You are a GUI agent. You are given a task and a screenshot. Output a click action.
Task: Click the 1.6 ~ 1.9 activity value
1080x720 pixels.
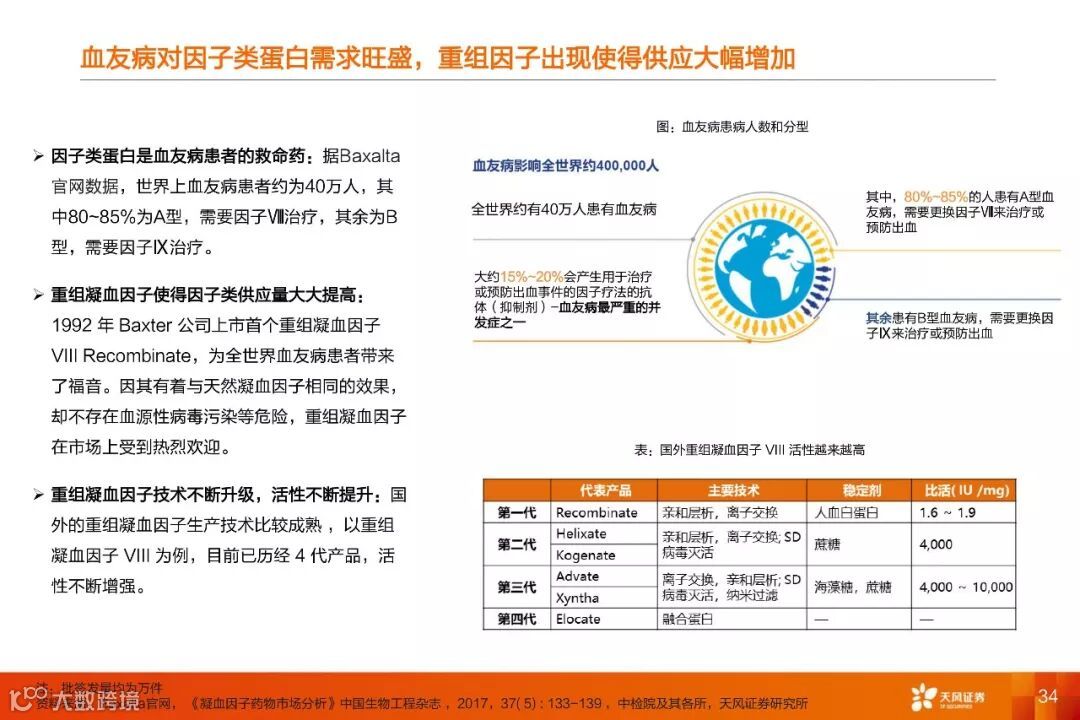(947, 513)
